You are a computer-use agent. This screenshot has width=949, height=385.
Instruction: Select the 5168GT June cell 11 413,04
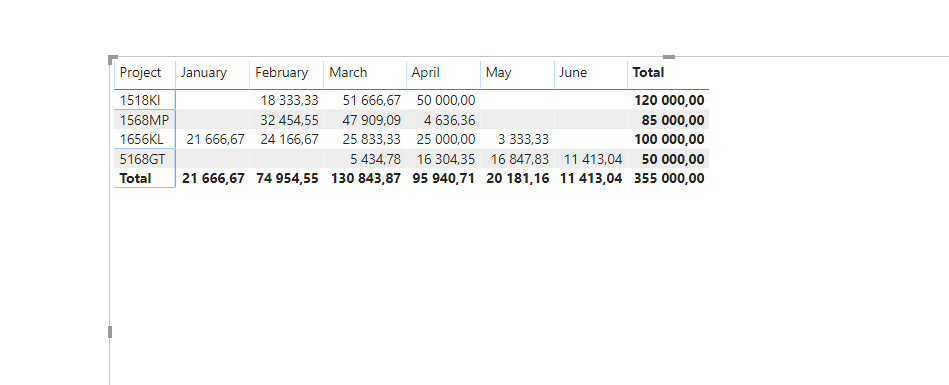tap(593, 160)
